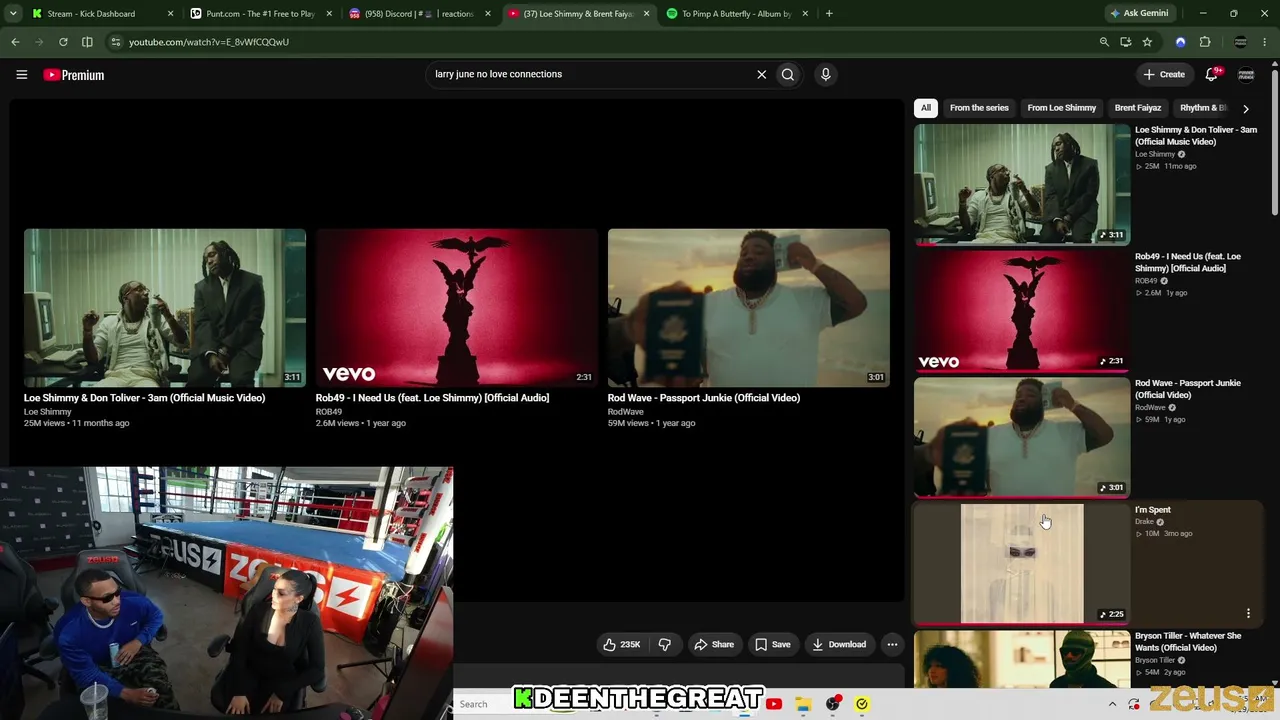
Task: Bookmark this page with the star icon
Action: pyautogui.click(x=1147, y=42)
